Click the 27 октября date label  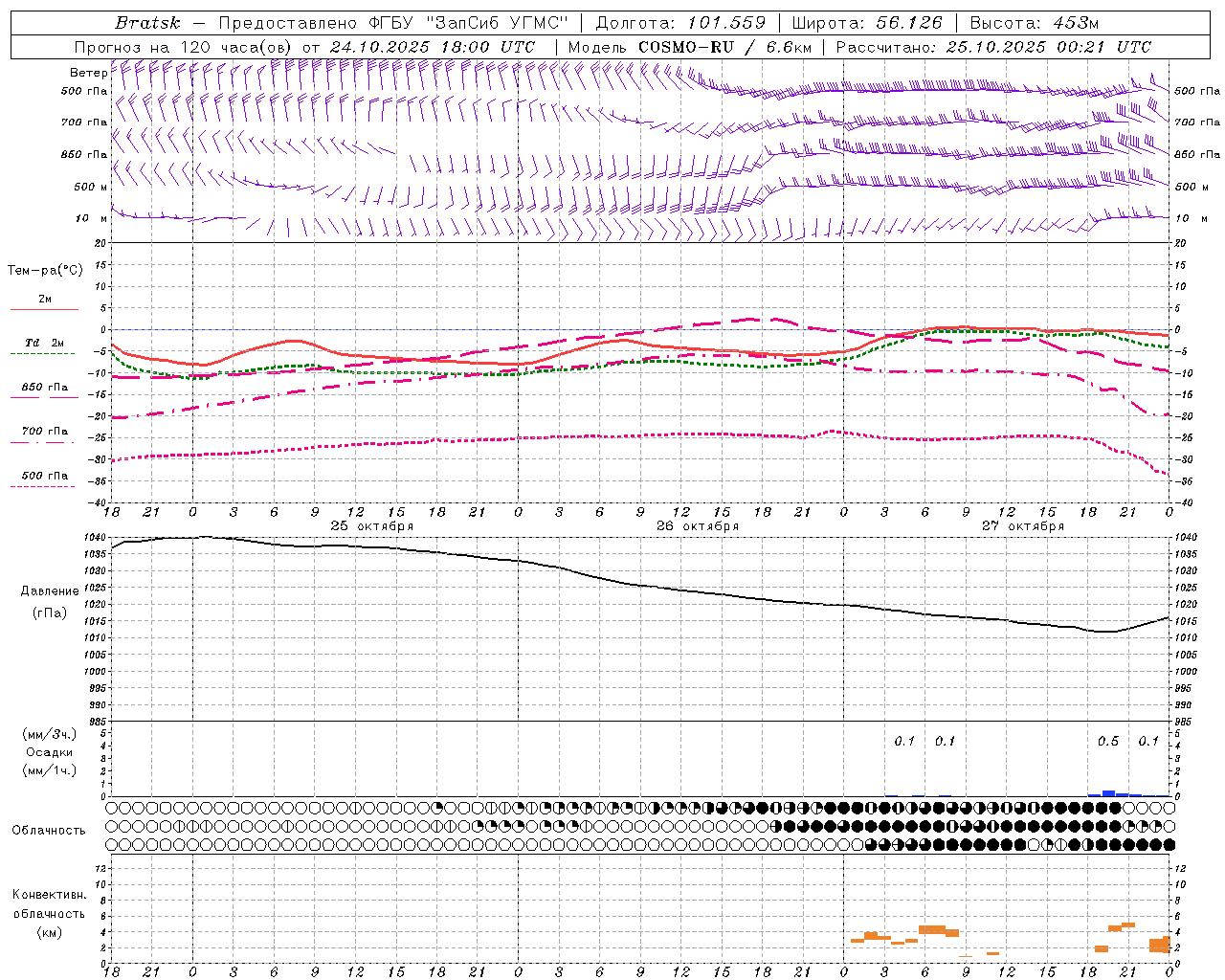click(1023, 526)
